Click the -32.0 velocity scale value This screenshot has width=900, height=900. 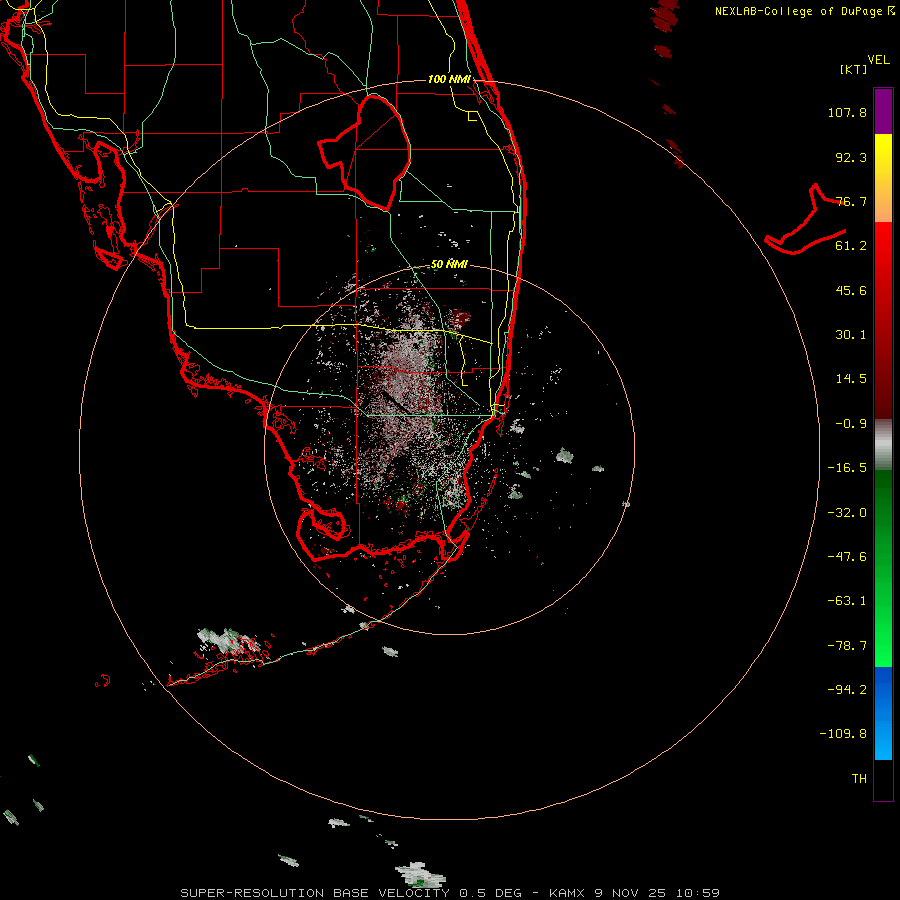847,513
